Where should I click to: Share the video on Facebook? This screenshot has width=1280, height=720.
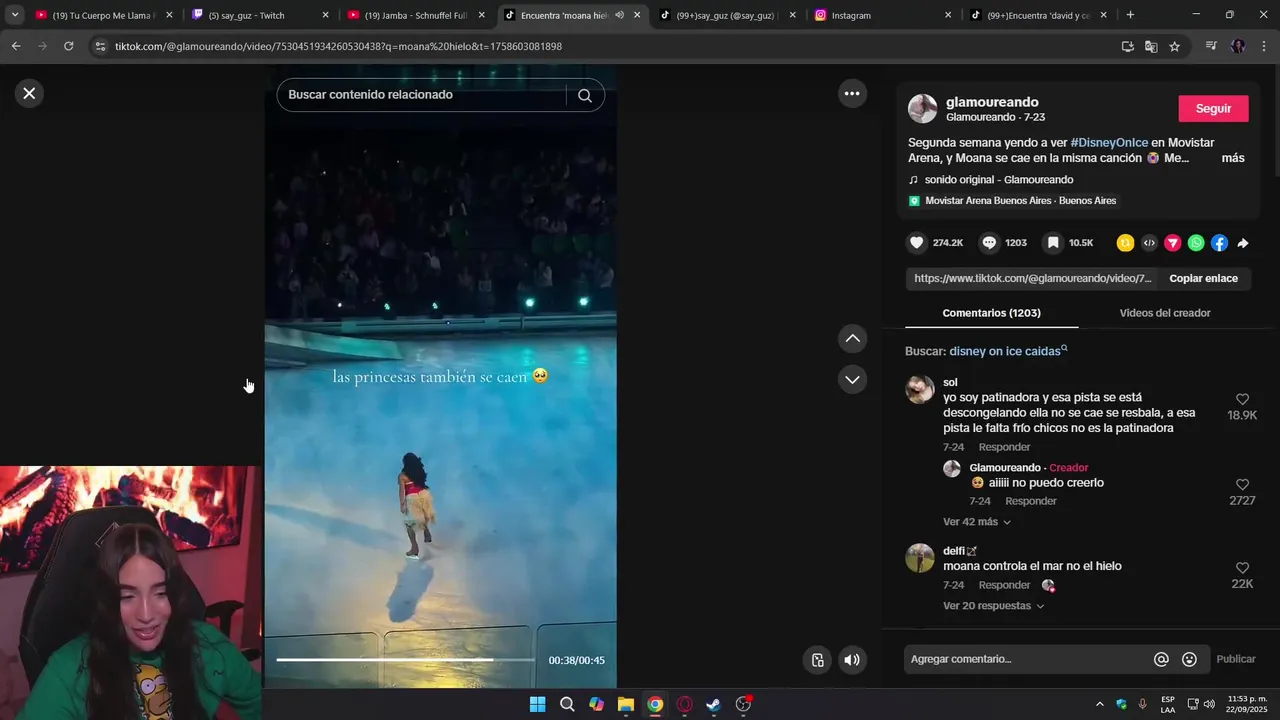(1219, 243)
